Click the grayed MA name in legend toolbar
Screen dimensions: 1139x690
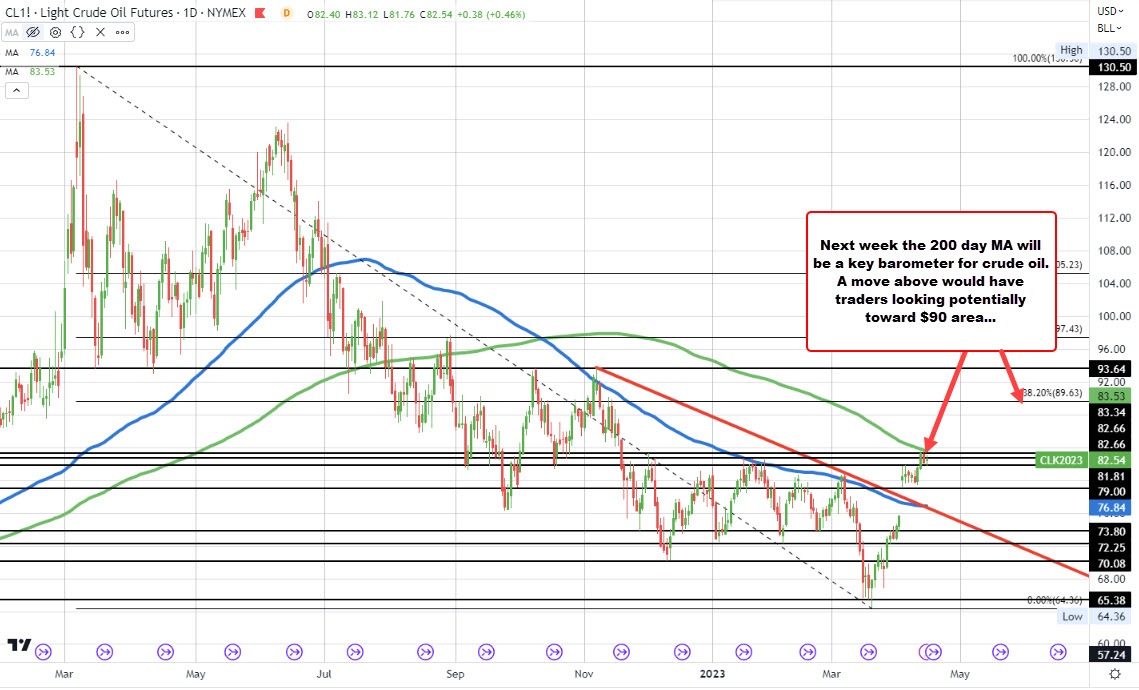(x=12, y=32)
